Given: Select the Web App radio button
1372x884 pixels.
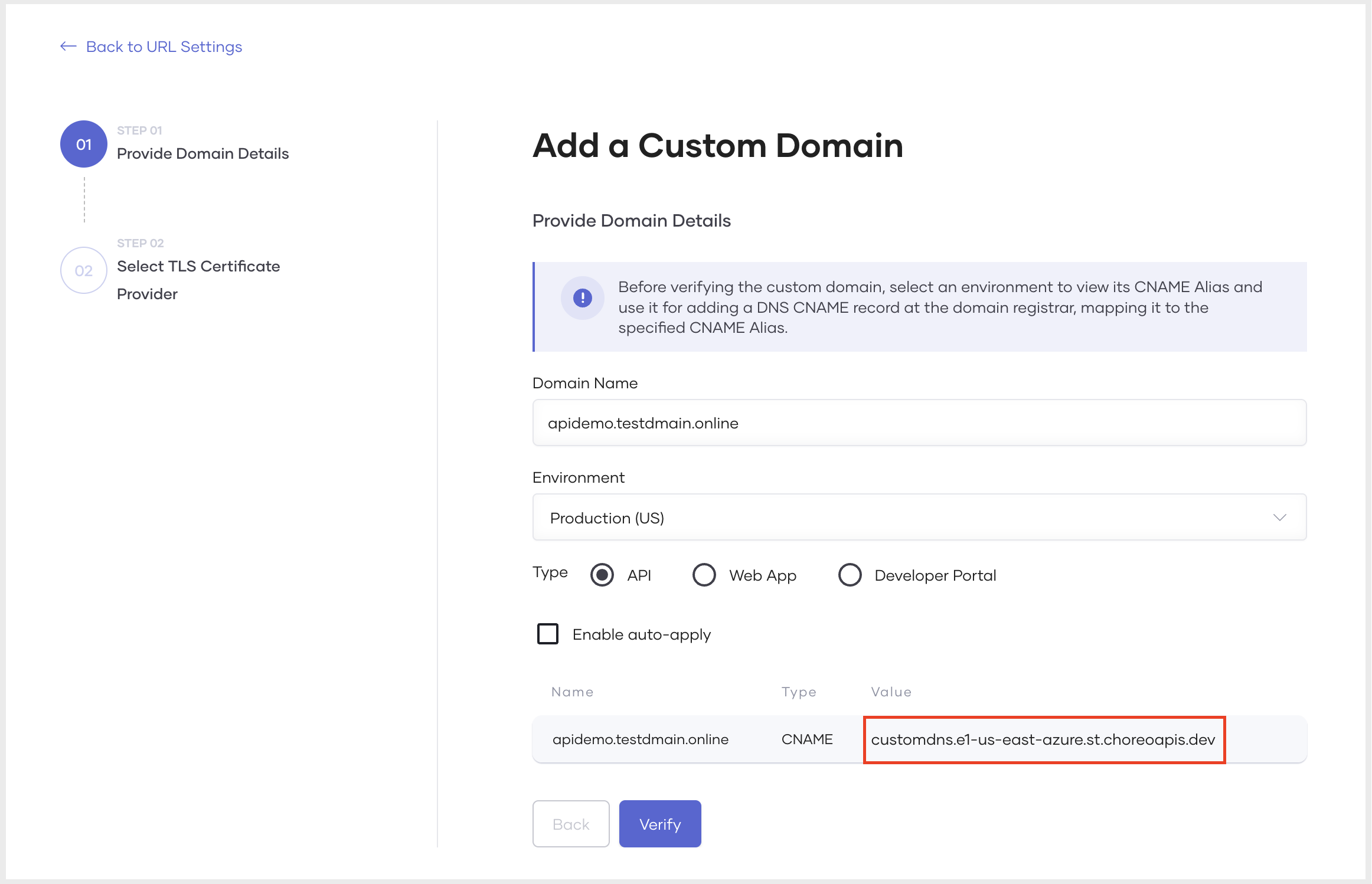Looking at the screenshot, I should pos(704,575).
